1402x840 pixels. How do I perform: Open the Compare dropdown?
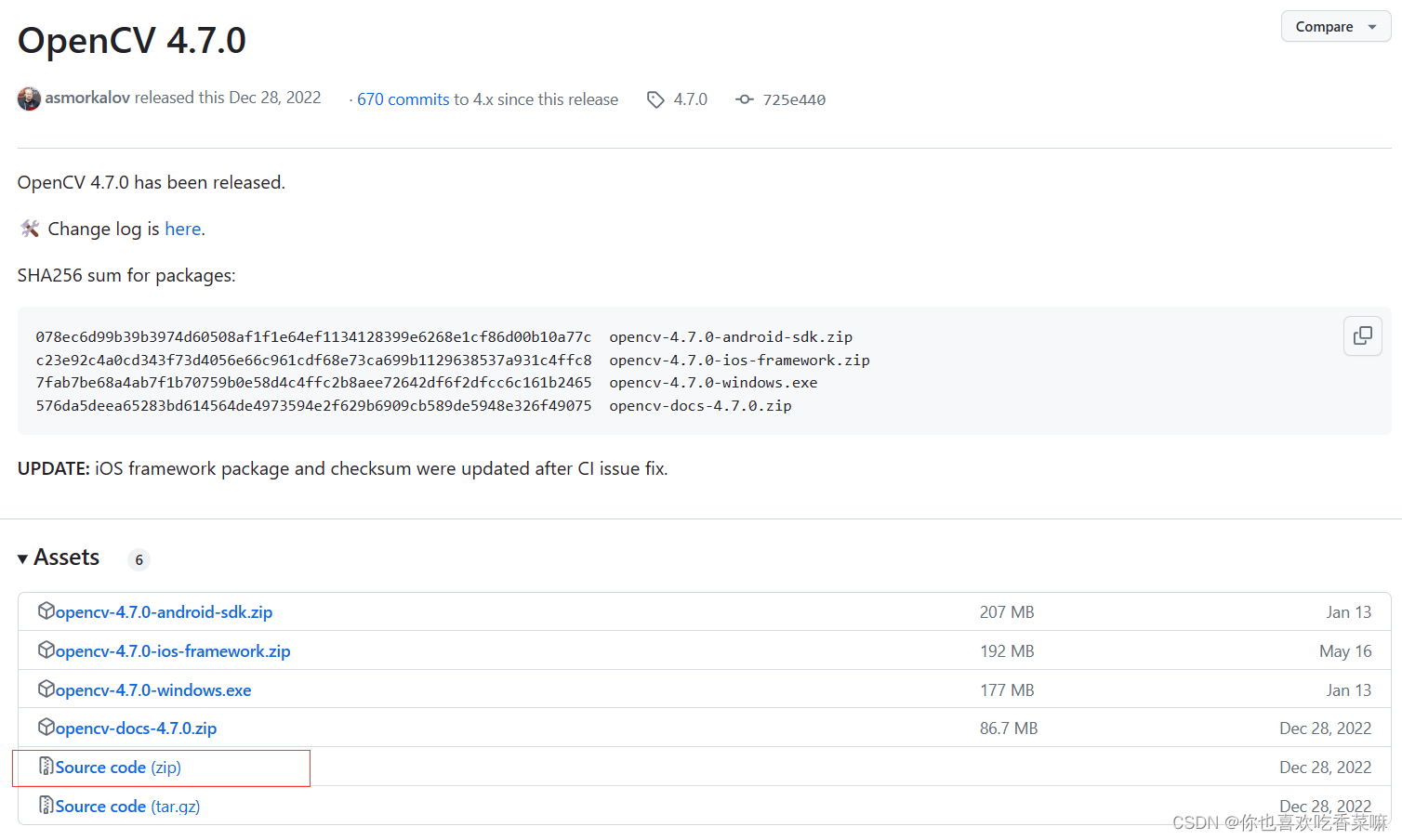pos(1325,26)
